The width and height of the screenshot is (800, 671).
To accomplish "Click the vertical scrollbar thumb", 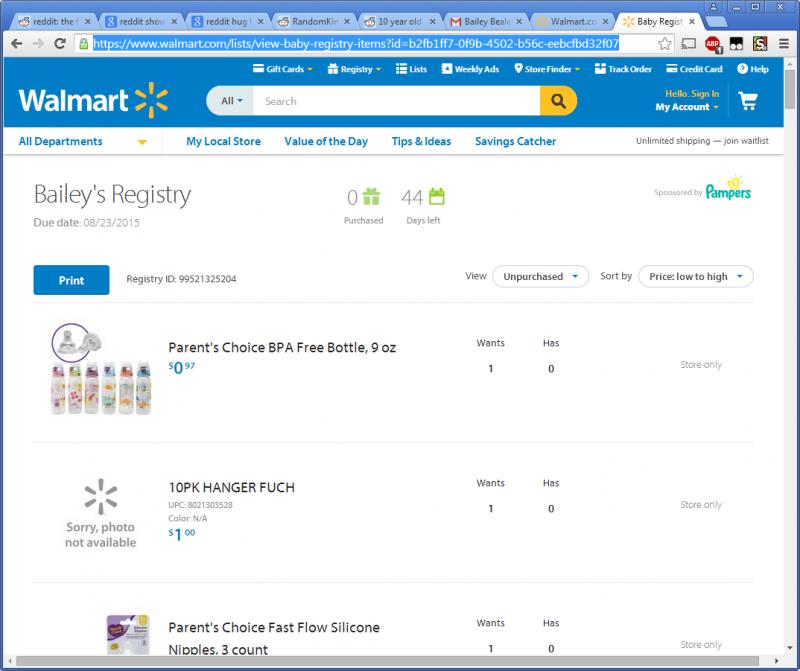I will pos(789,89).
